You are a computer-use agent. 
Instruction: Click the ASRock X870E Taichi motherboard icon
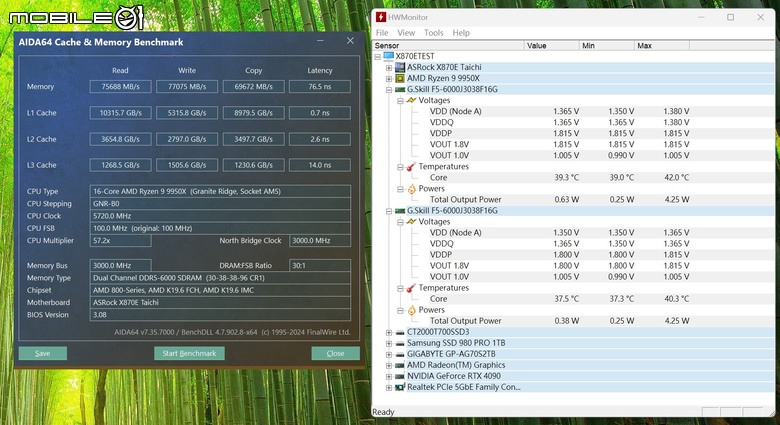[x=400, y=67]
